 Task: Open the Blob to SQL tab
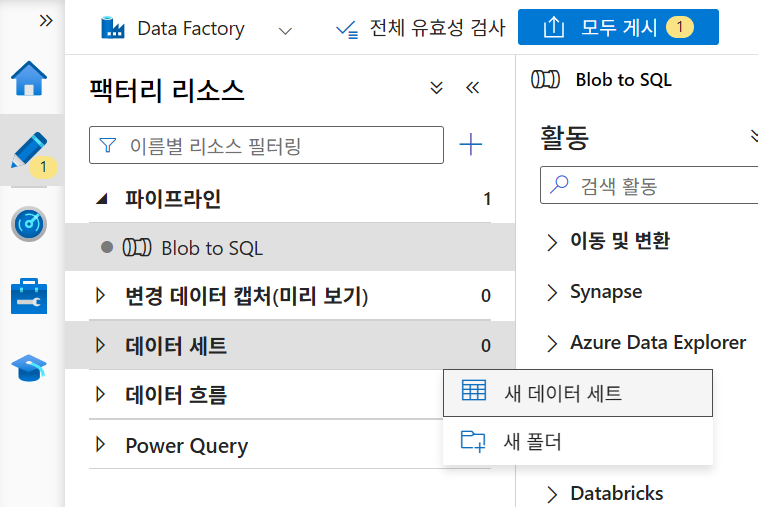coord(601,80)
